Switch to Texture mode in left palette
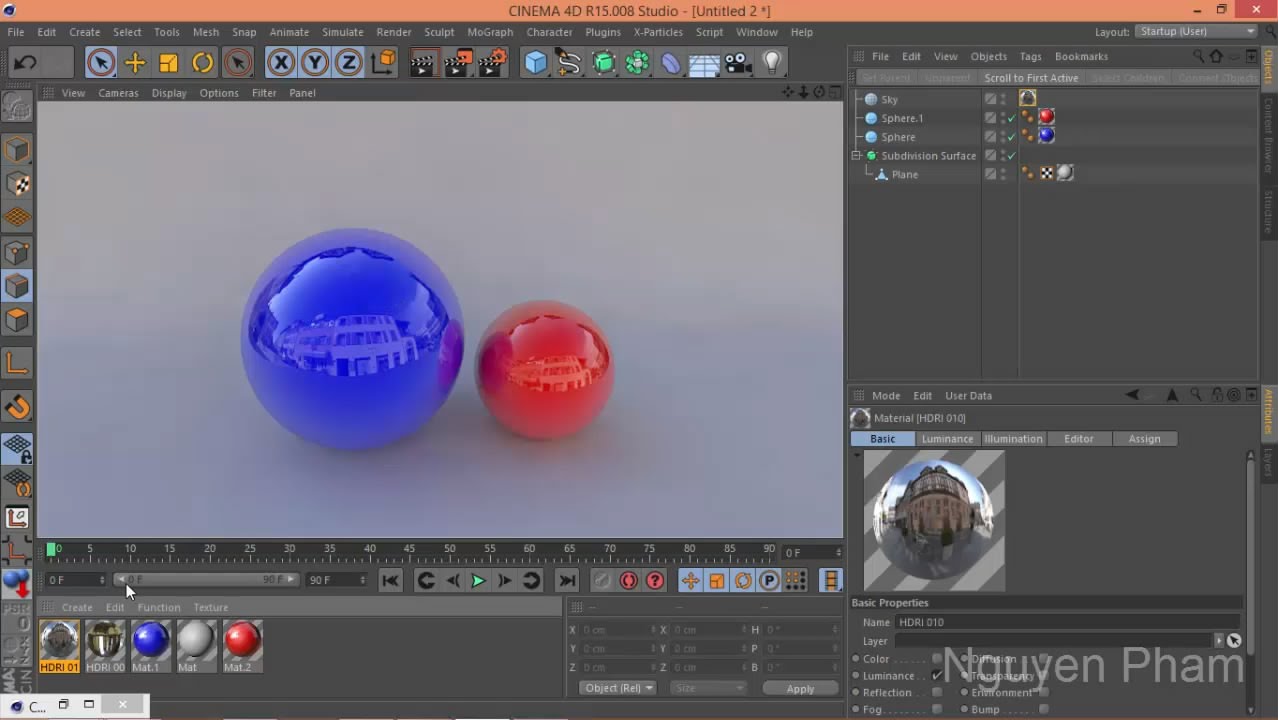The width and height of the screenshot is (1278, 720). pos(17,184)
